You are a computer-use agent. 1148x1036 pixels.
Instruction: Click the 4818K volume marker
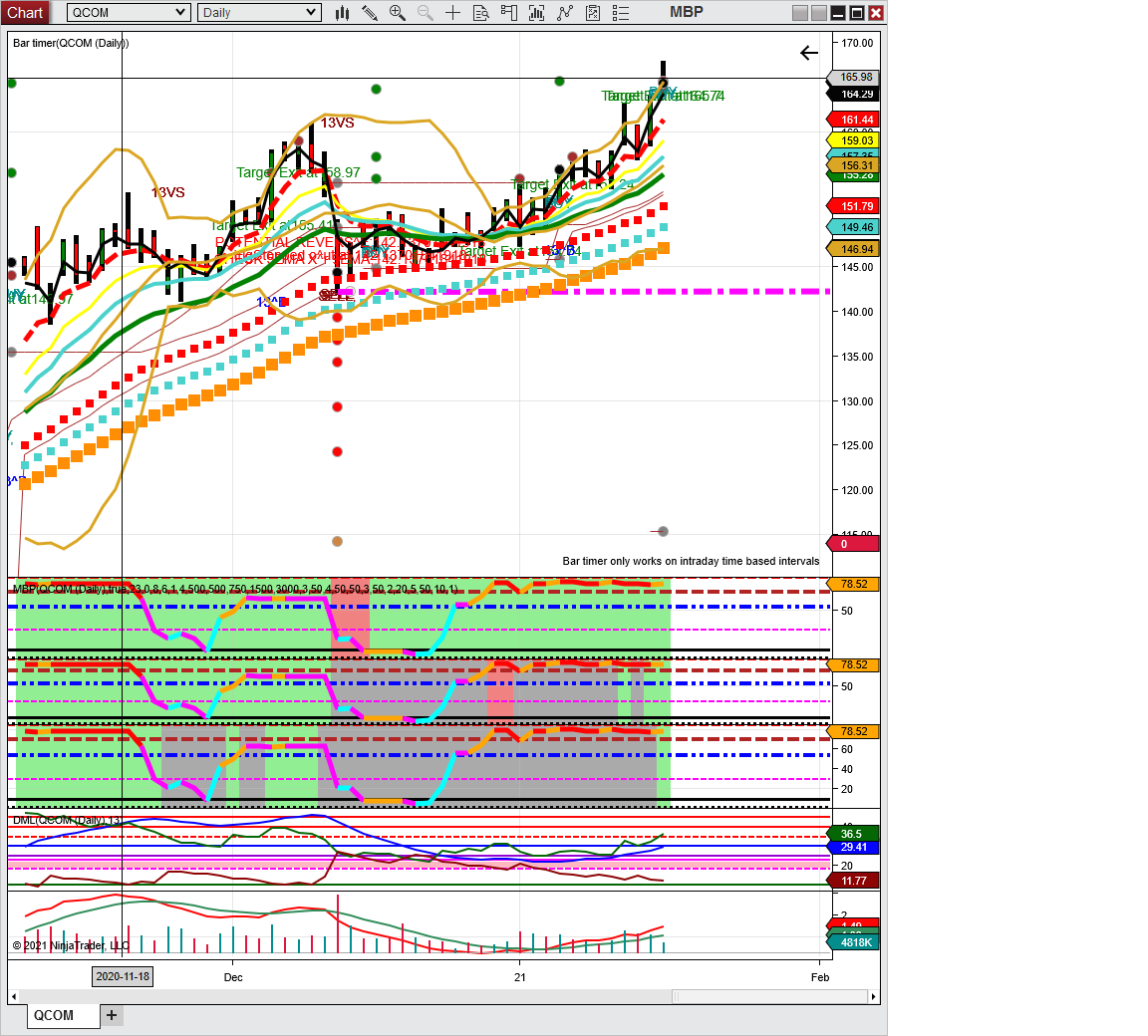(x=854, y=942)
